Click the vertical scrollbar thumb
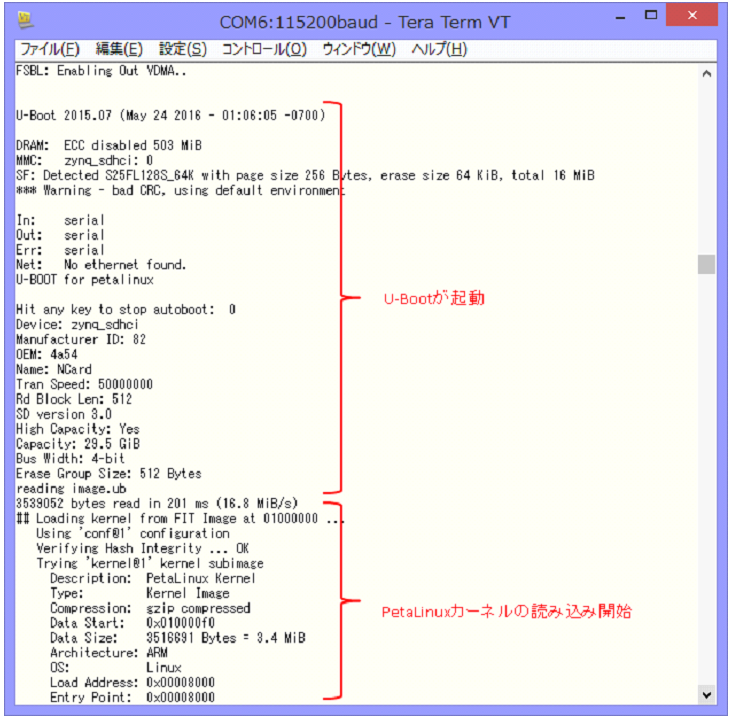Image resolution: width=734 pixels, height=720 pixels. tap(707, 264)
